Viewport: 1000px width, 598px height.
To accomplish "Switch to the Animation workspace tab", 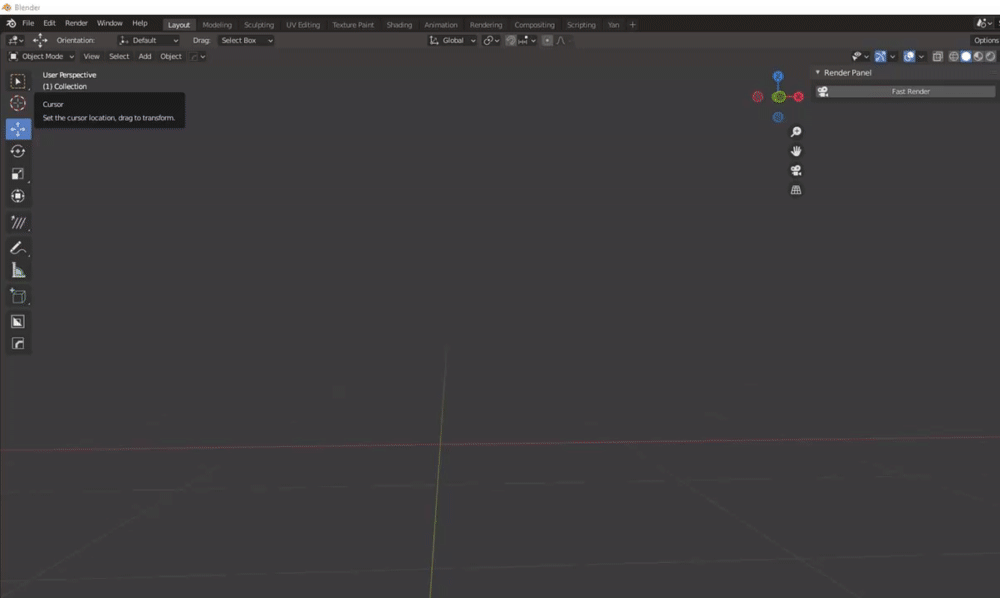I will pyautogui.click(x=441, y=25).
